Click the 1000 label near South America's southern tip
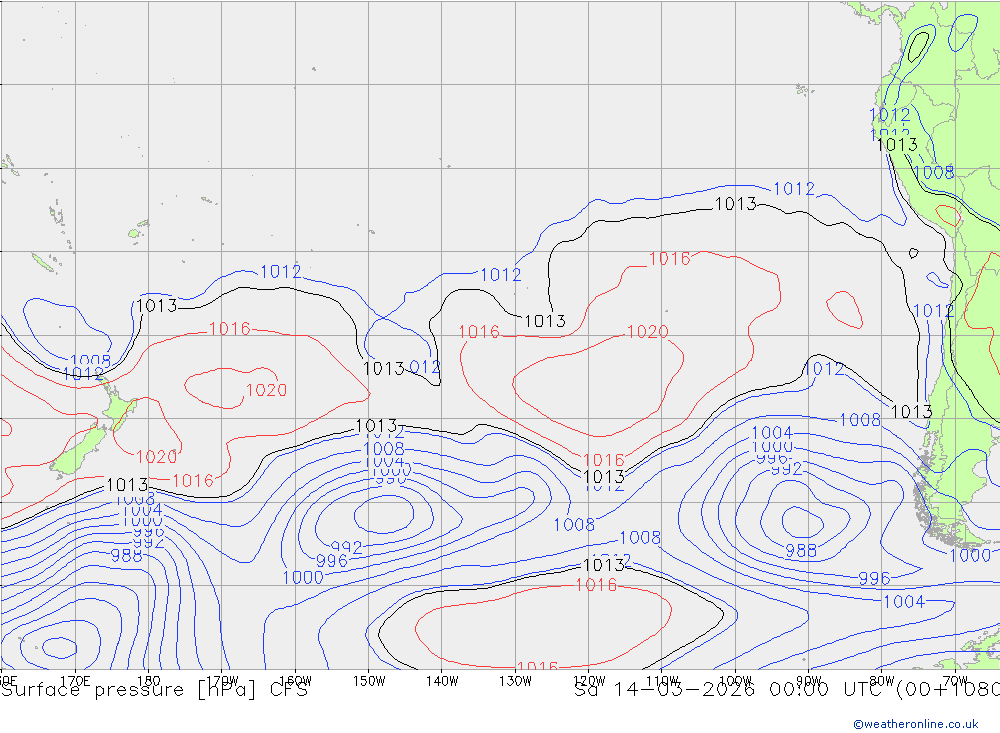The image size is (1000, 733). (969, 555)
